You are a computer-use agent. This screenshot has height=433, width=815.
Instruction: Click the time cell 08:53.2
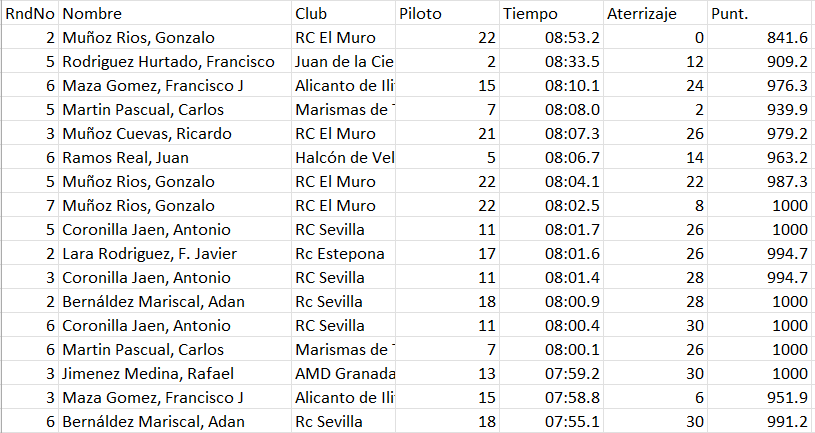[551, 38]
